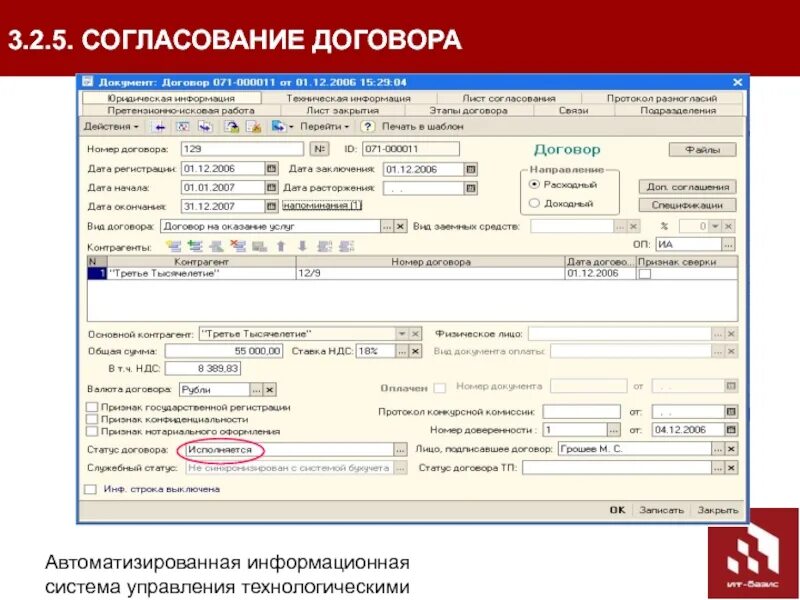Click the OK button
Image resolution: width=800 pixels, height=600 pixels.
click(617, 510)
